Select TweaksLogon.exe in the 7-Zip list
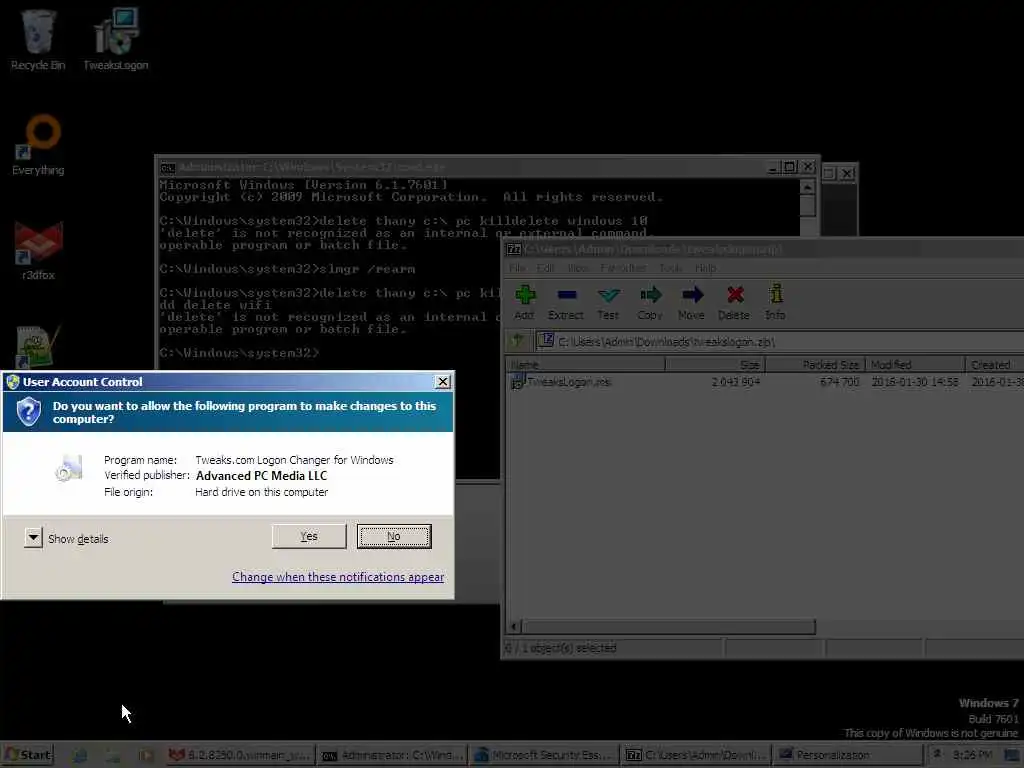The height and width of the screenshot is (768, 1024). [562, 382]
